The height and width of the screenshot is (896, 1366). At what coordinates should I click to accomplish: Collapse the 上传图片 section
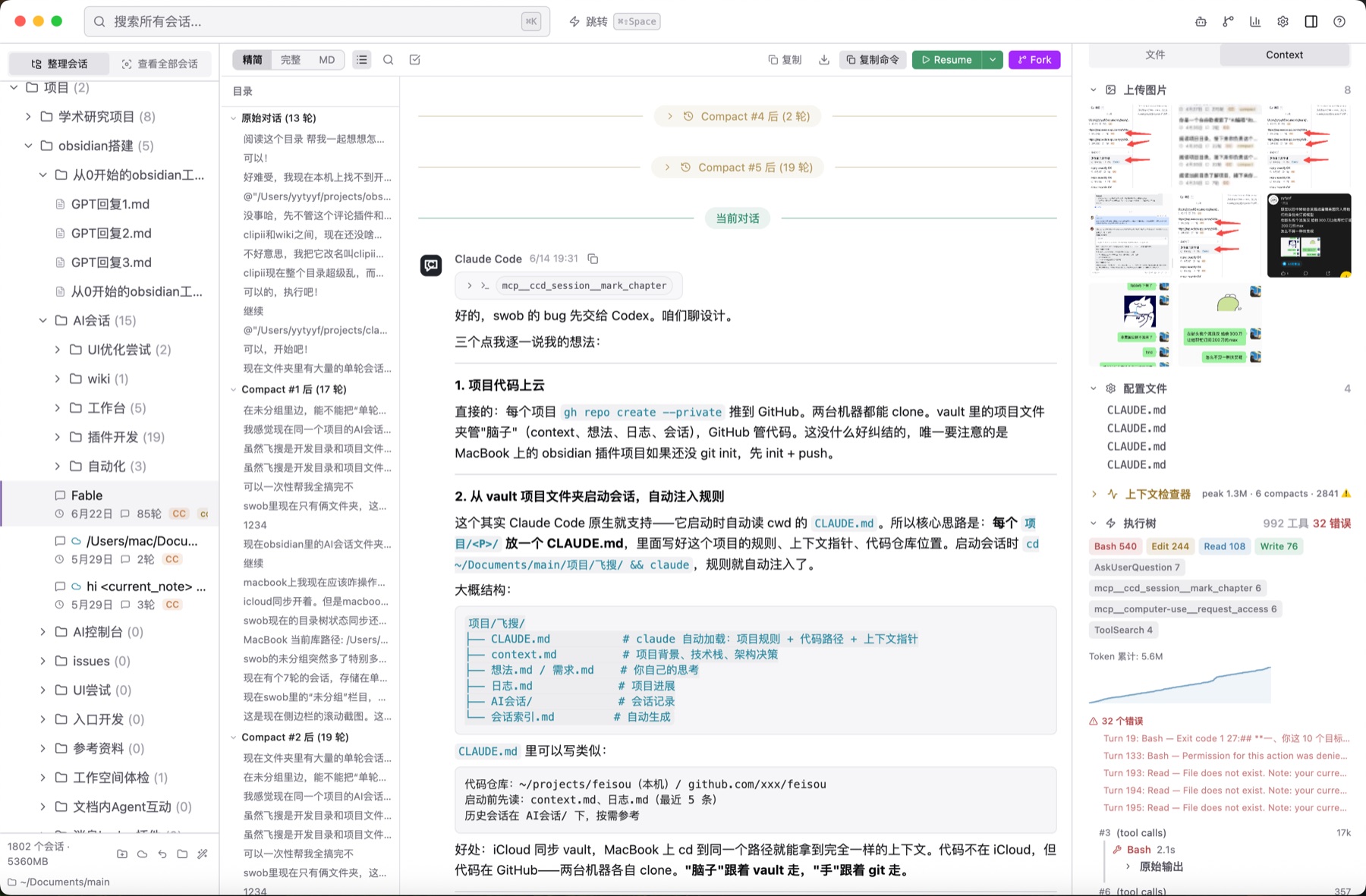[1094, 90]
